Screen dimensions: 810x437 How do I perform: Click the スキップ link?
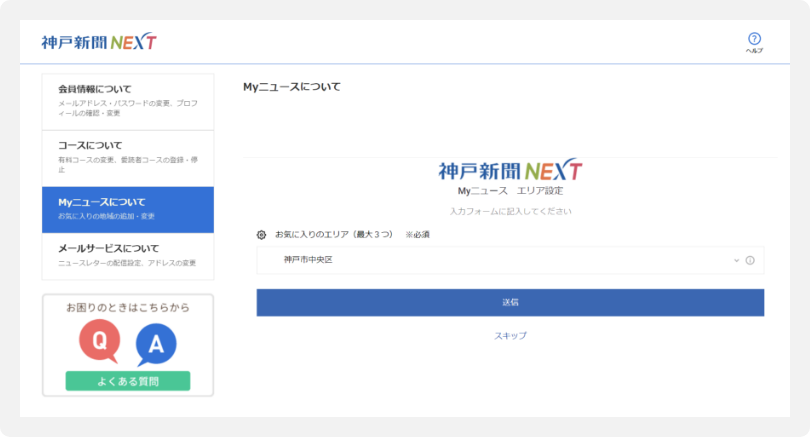tap(510, 336)
